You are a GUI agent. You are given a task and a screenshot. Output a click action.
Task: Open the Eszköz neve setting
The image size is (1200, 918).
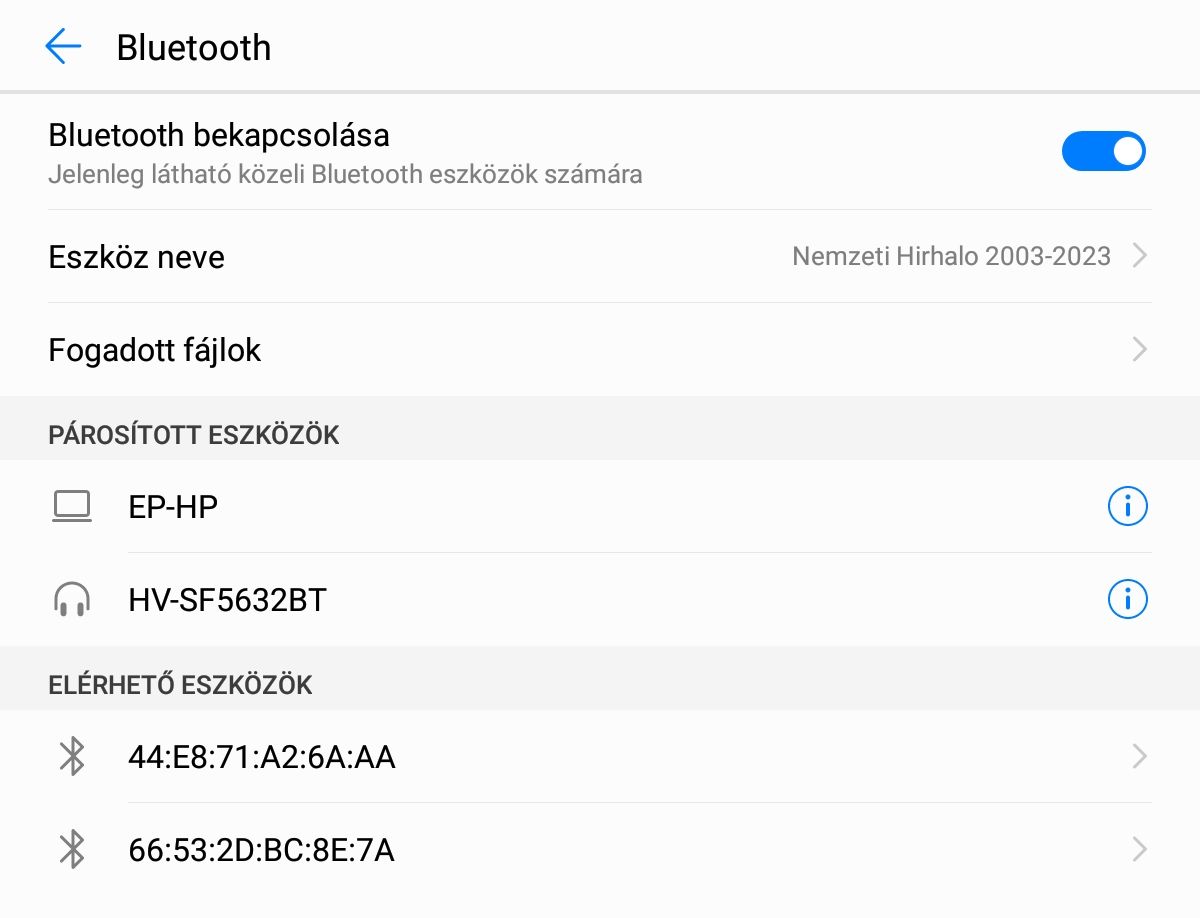[x=137, y=257]
